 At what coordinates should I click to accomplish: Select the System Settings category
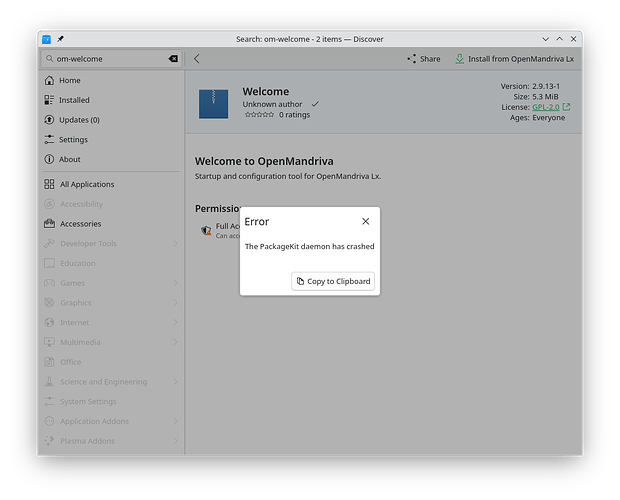coord(112,402)
